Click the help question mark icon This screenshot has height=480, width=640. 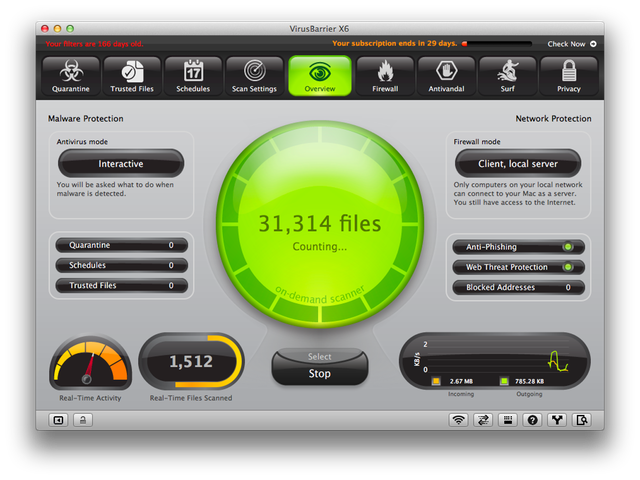(532, 420)
